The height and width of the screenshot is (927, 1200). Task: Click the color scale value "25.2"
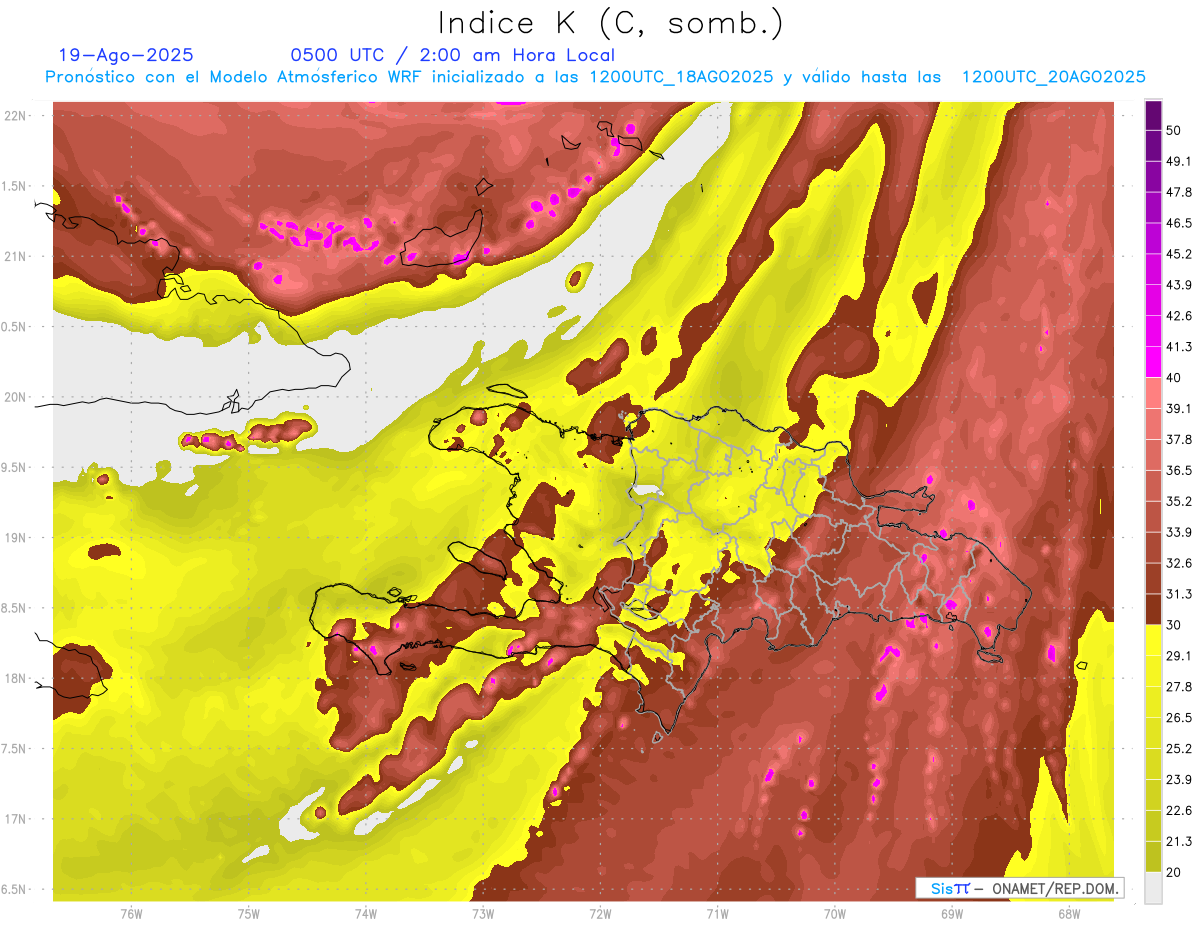1179,749
